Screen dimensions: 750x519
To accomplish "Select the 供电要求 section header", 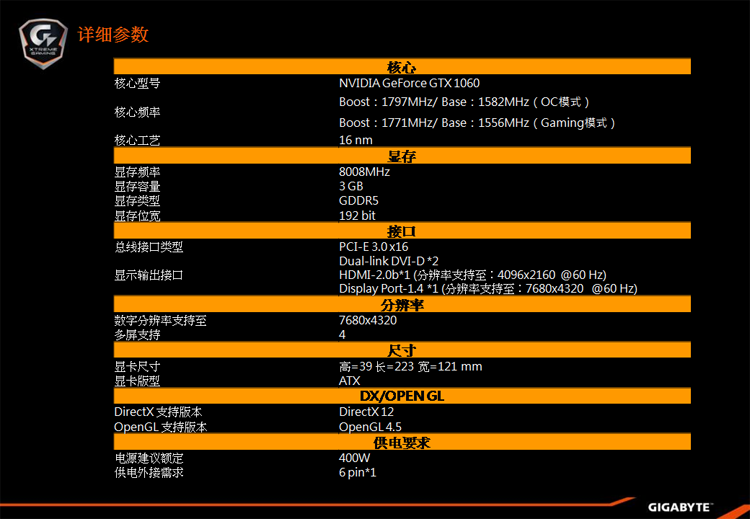I will tap(402, 442).
